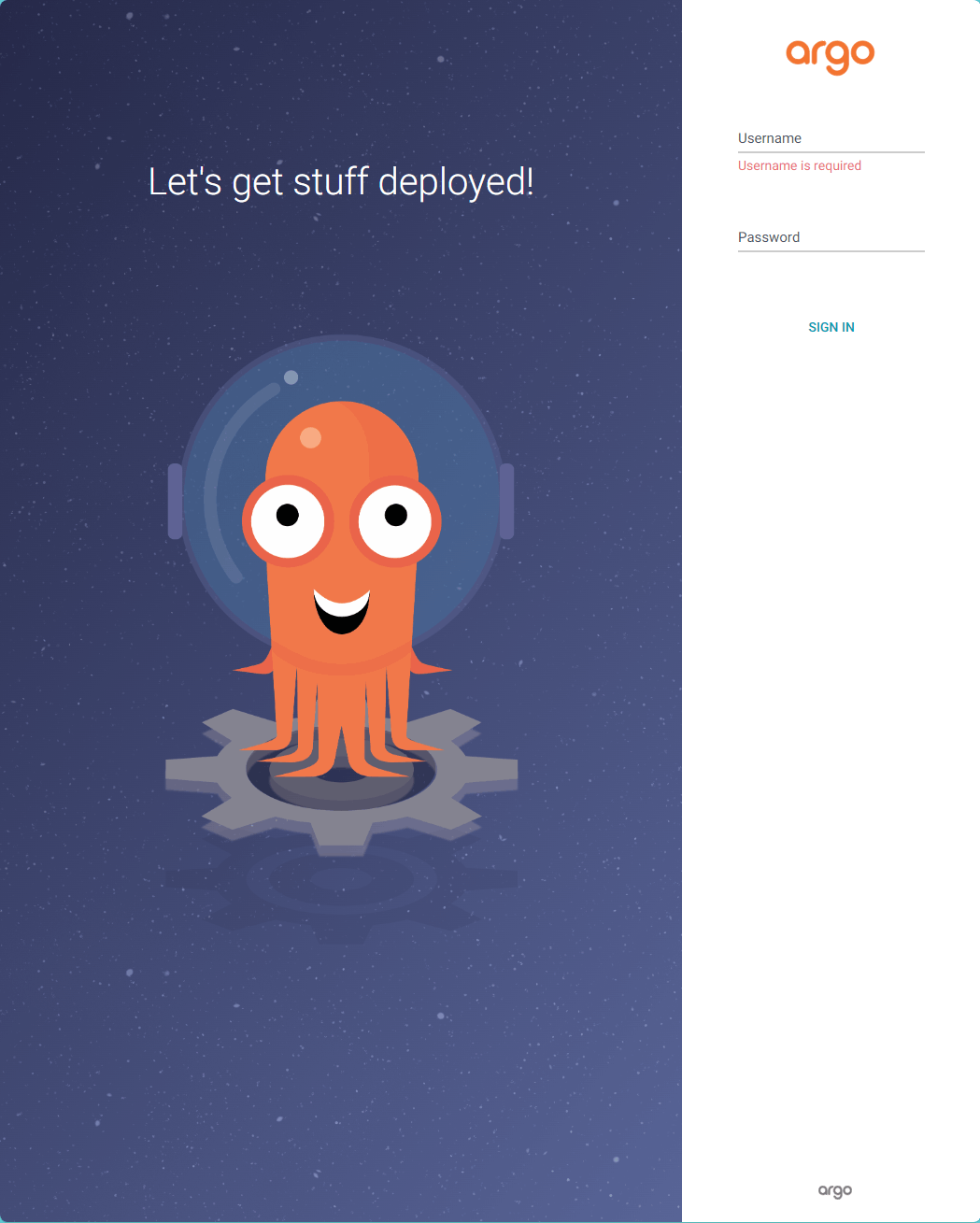Click the small gray argo logo at bottom

835,1190
